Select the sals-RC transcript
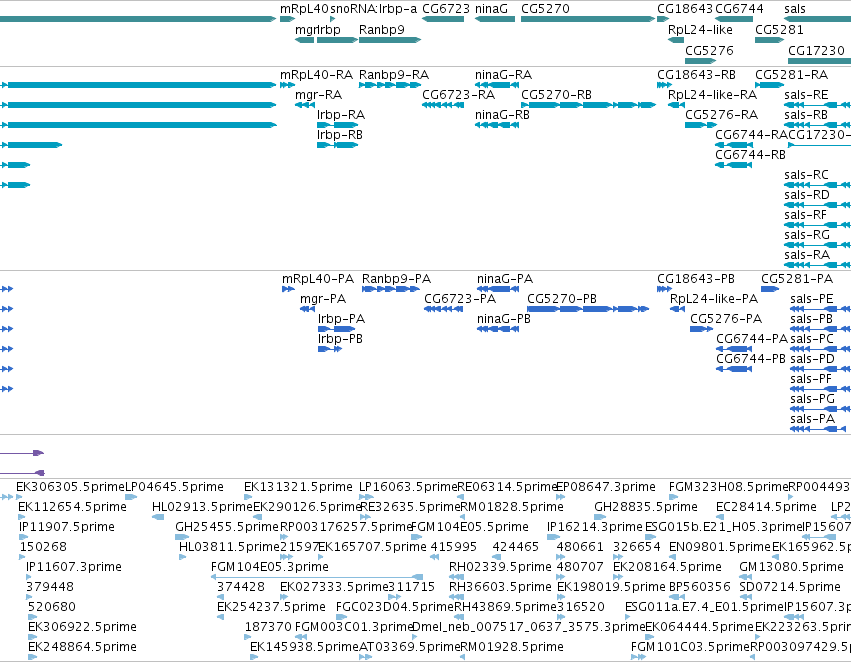This screenshot has height=662, width=851. tap(817, 185)
